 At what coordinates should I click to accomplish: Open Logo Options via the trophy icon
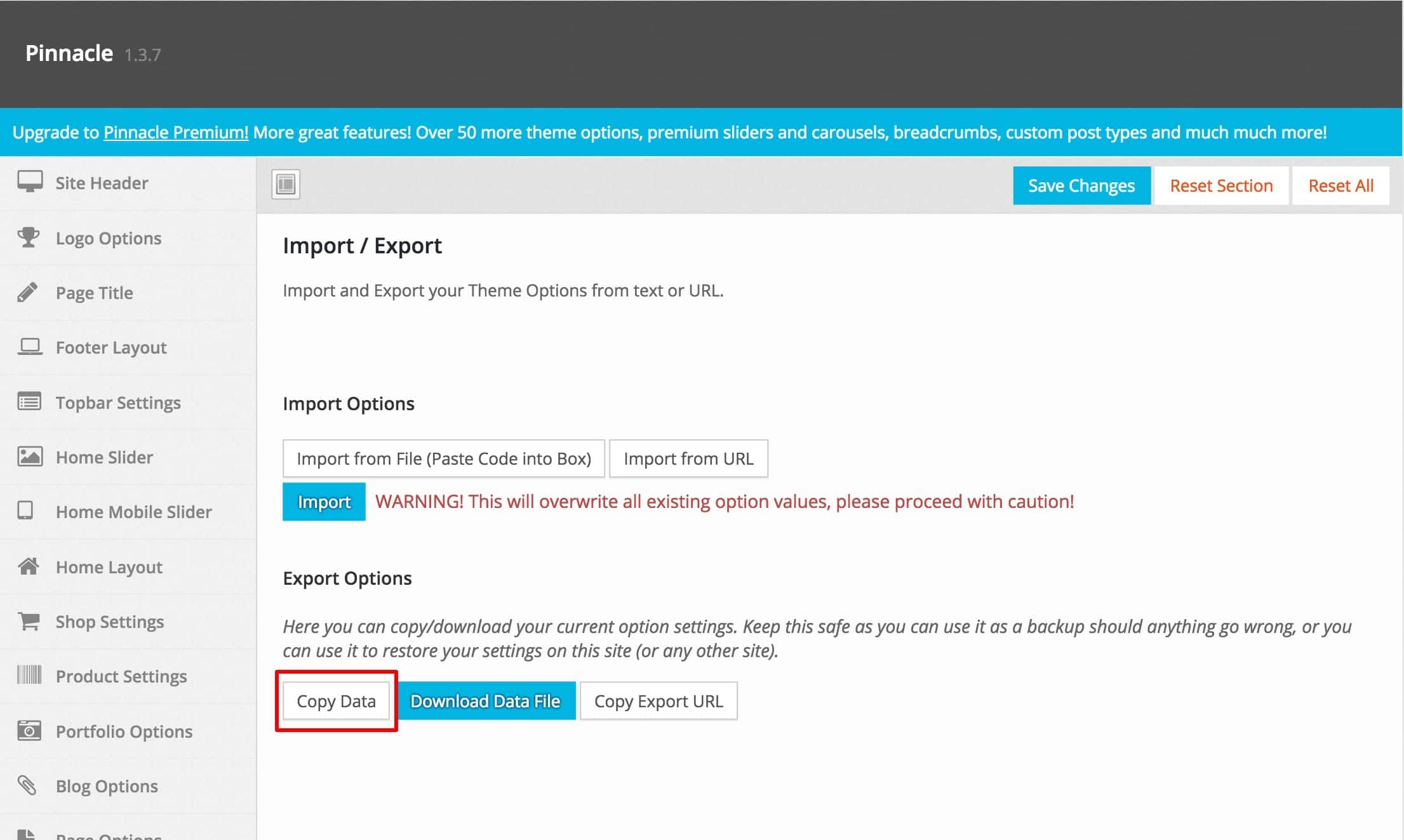[29, 237]
